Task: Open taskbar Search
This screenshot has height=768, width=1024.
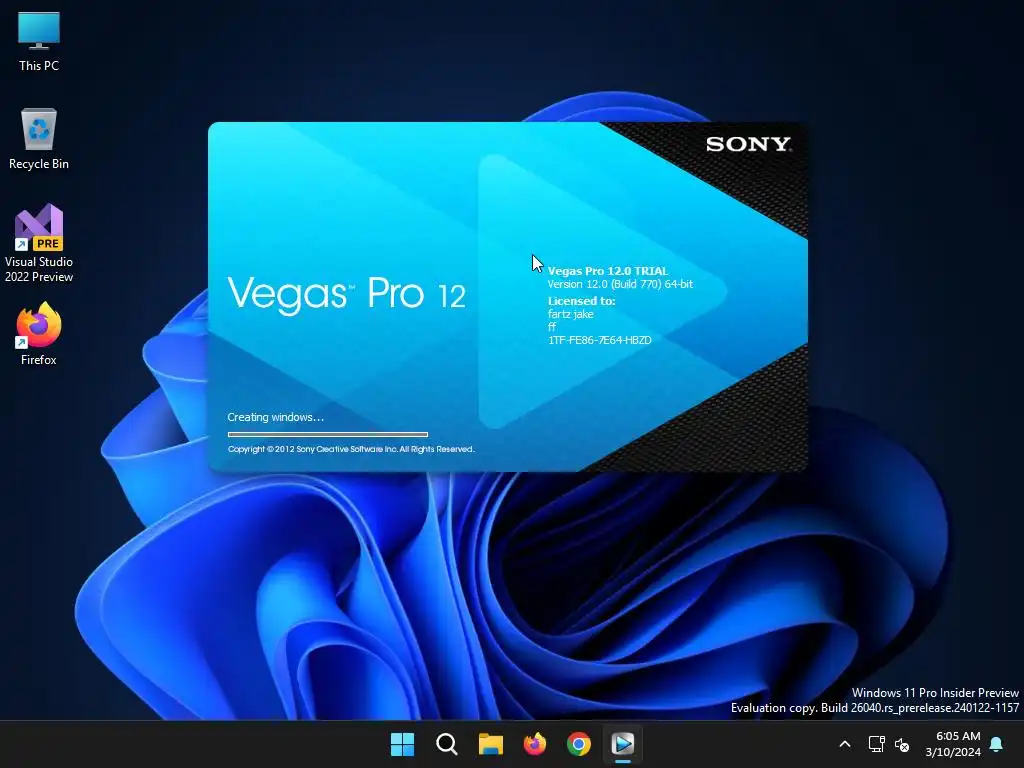Action: point(447,744)
